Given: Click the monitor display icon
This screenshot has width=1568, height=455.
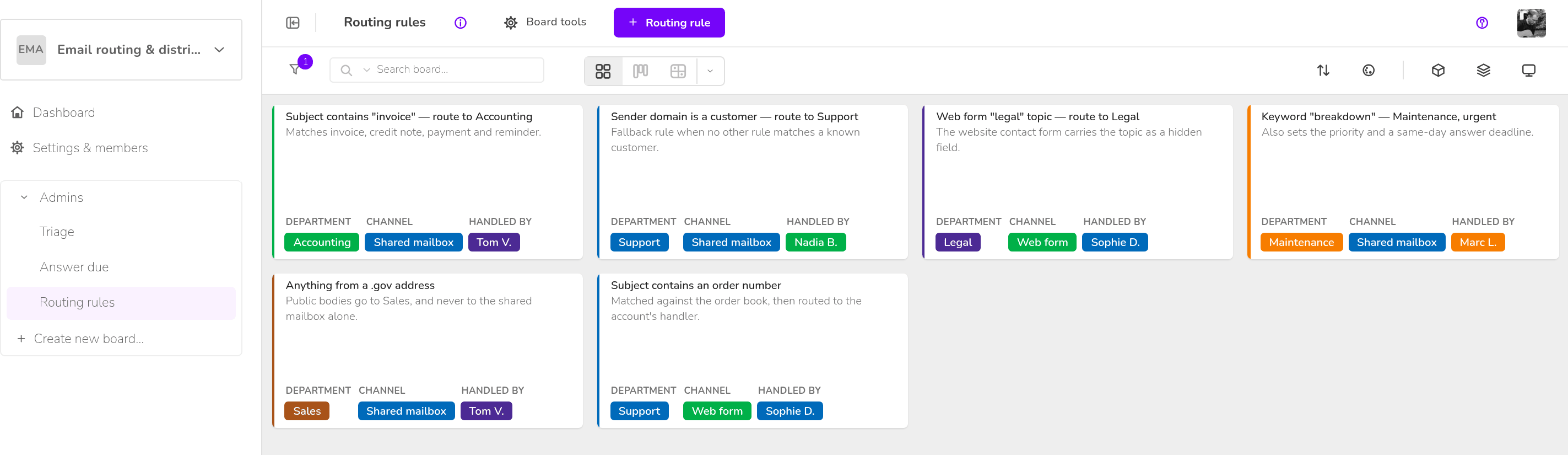Looking at the screenshot, I should (x=1528, y=71).
